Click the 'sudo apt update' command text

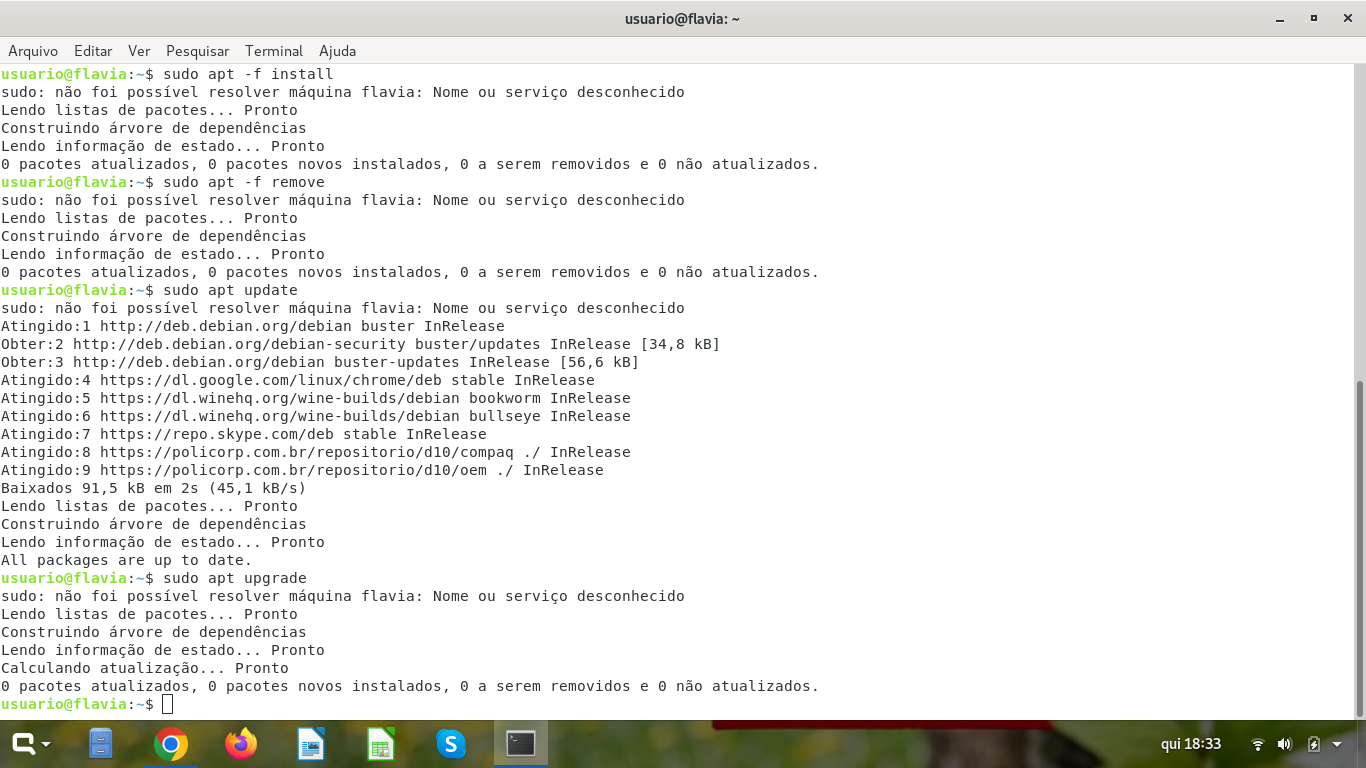point(230,290)
